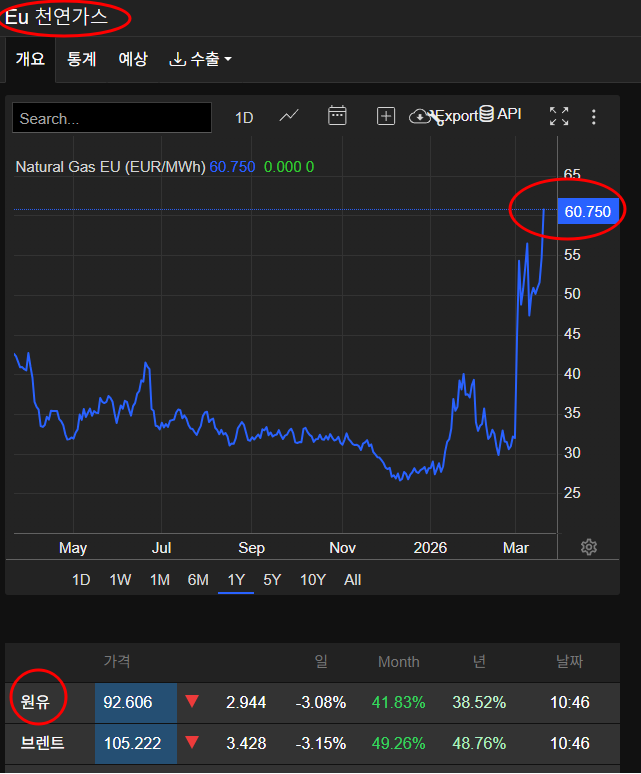
Task: Click the 60.750 price marker on axis
Action: pyautogui.click(x=587, y=211)
